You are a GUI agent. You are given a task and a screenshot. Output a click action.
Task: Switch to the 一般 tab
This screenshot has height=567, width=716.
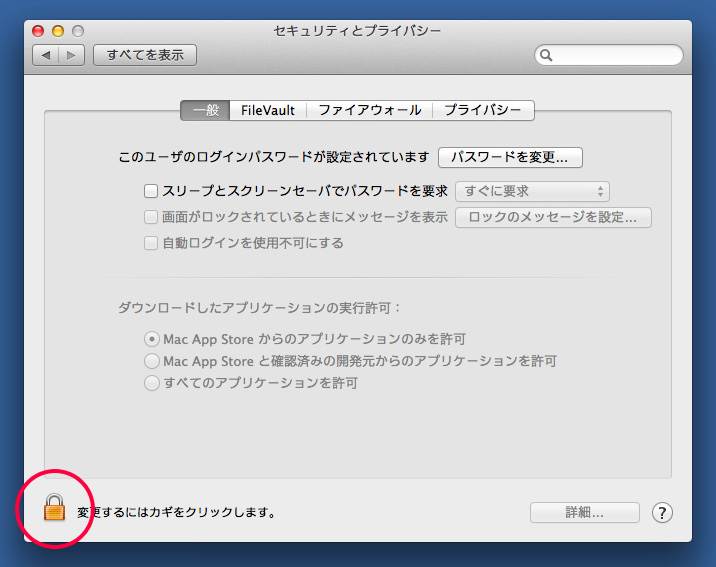click(x=205, y=110)
